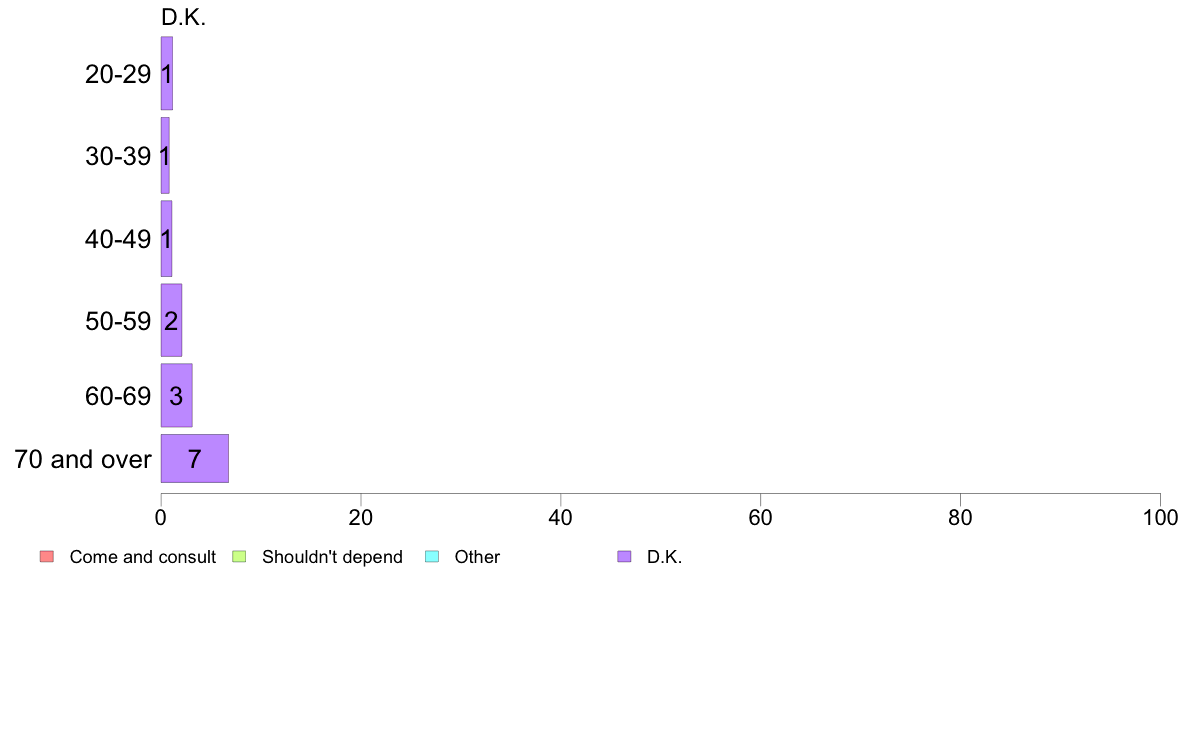Click the 100 tick on x-axis
This screenshot has width=1188, height=736.
click(1160, 518)
